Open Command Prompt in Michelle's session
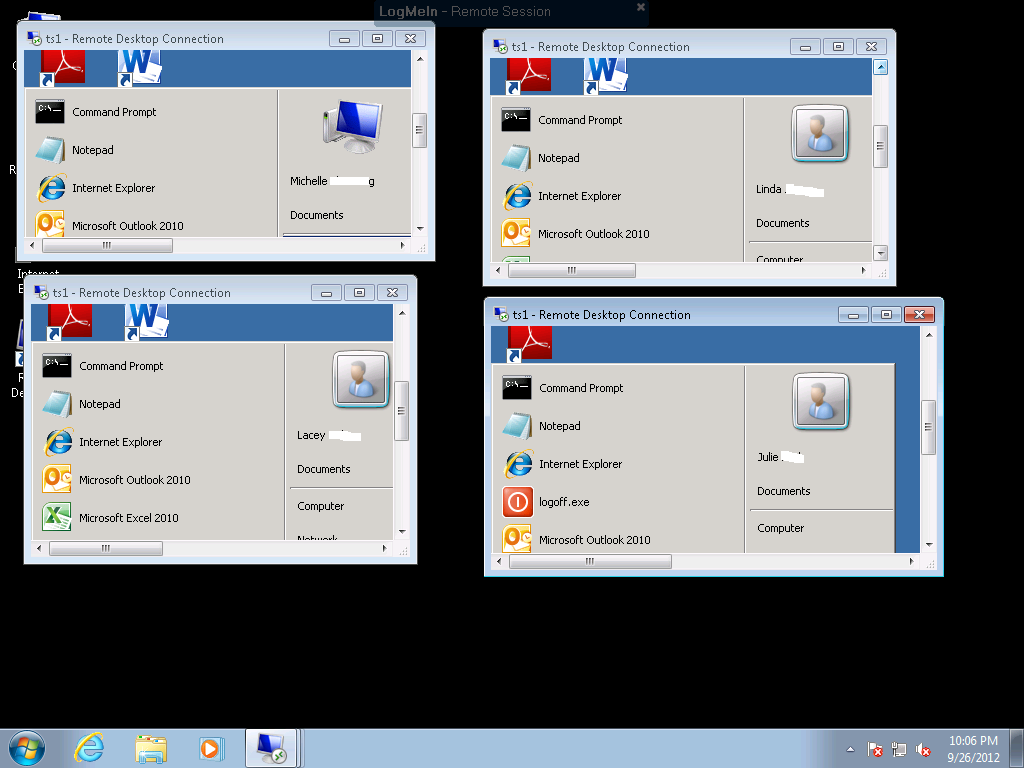 pyautogui.click(x=114, y=112)
